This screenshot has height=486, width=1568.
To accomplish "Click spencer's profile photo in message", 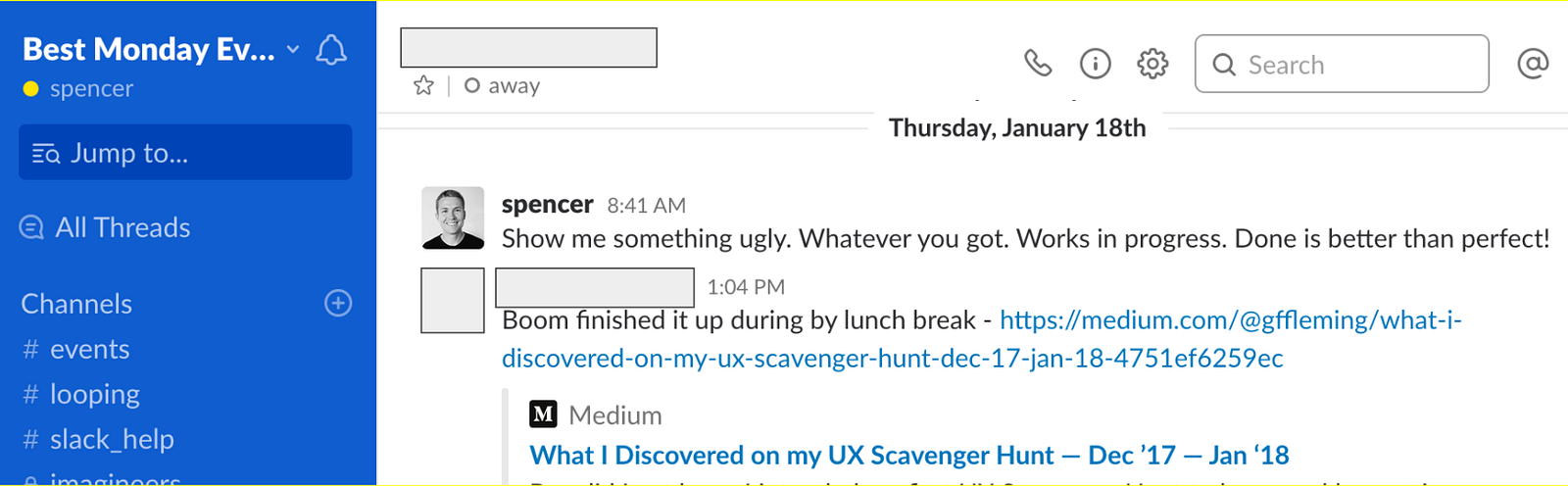I will pyautogui.click(x=453, y=218).
